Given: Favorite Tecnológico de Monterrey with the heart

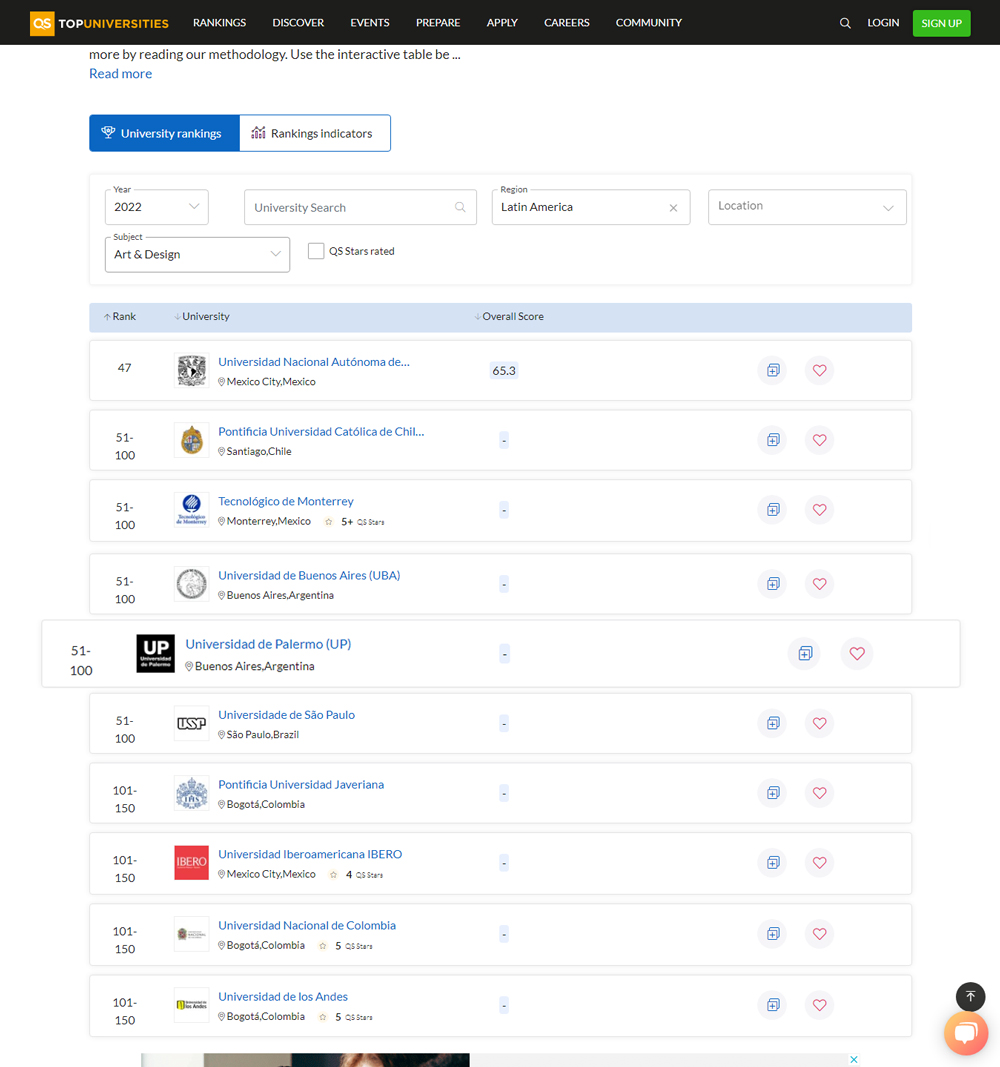Looking at the screenshot, I should [819, 510].
